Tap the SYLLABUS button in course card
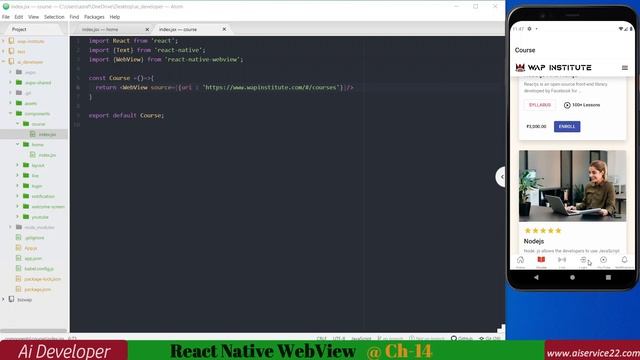640x360 pixels. pos(540,105)
